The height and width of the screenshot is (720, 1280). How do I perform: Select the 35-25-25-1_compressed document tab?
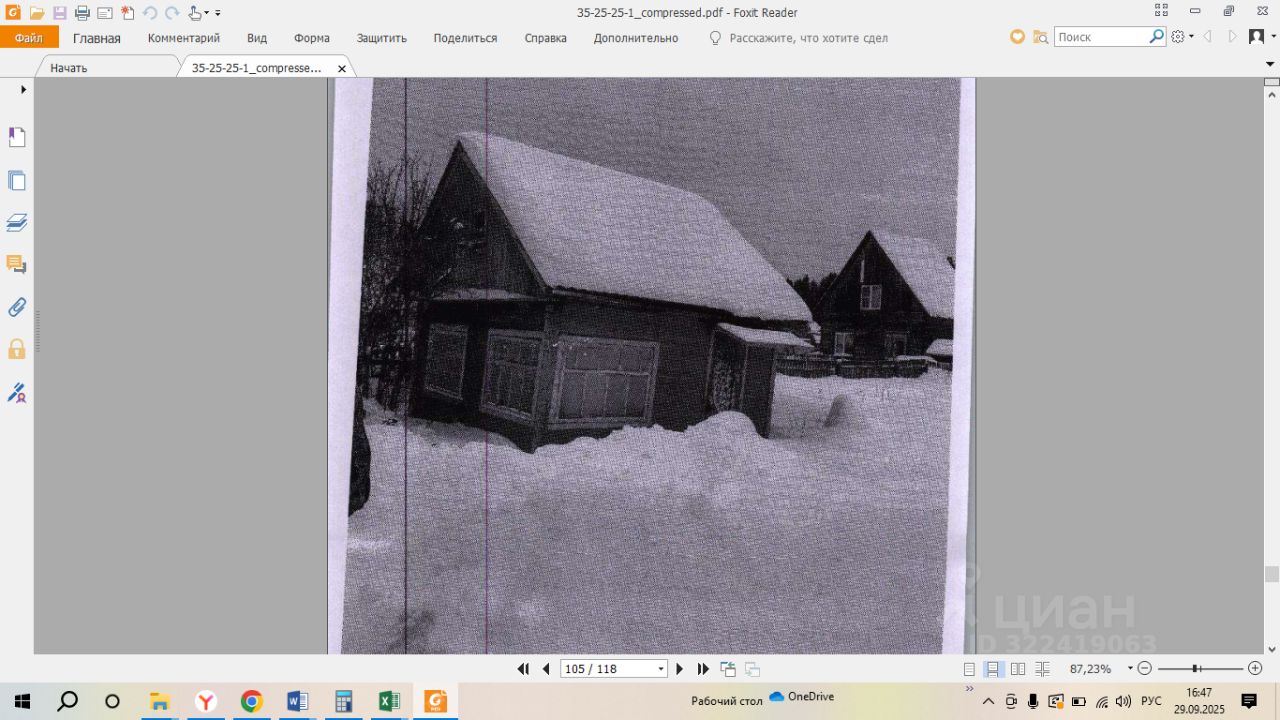coord(257,68)
